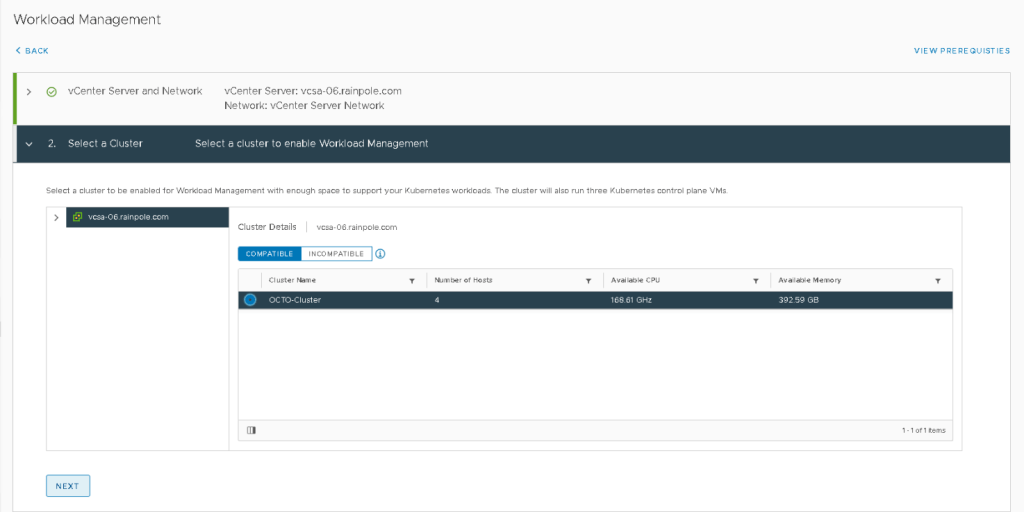
Task: Switch to the Compatible tab
Action: (x=269, y=254)
